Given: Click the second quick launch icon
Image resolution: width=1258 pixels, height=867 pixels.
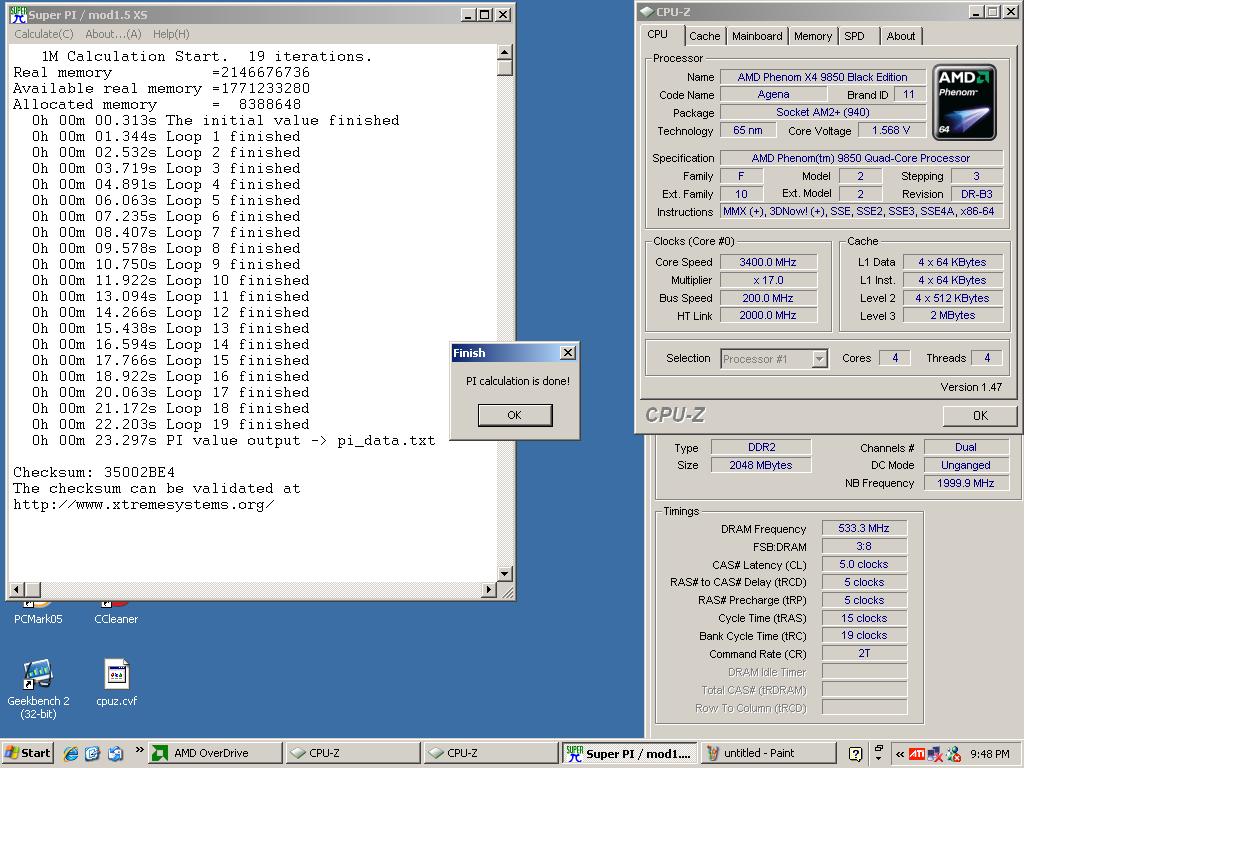Looking at the screenshot, I should point(93,754).
